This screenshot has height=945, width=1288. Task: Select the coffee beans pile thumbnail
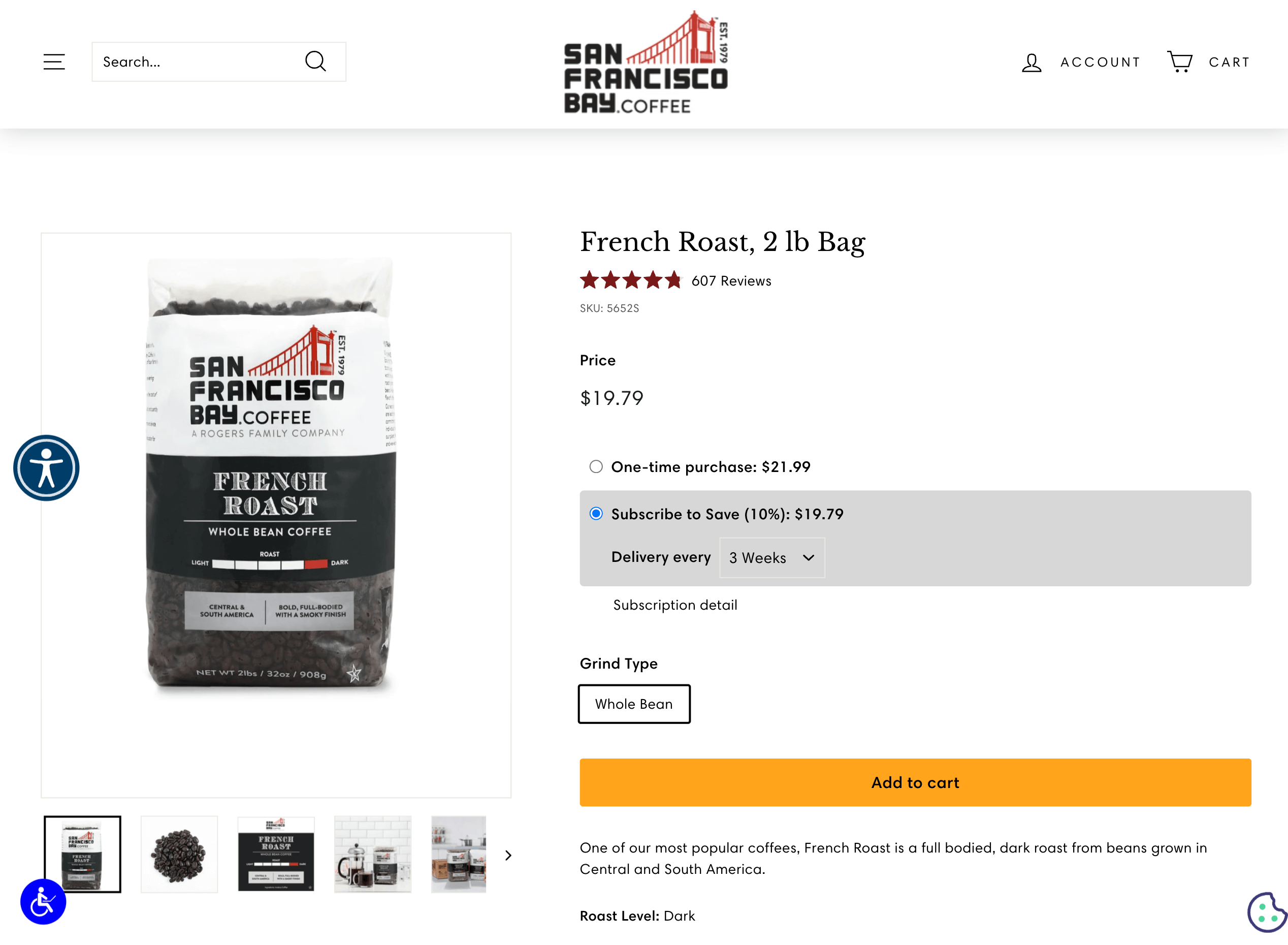tap(179, 855)
